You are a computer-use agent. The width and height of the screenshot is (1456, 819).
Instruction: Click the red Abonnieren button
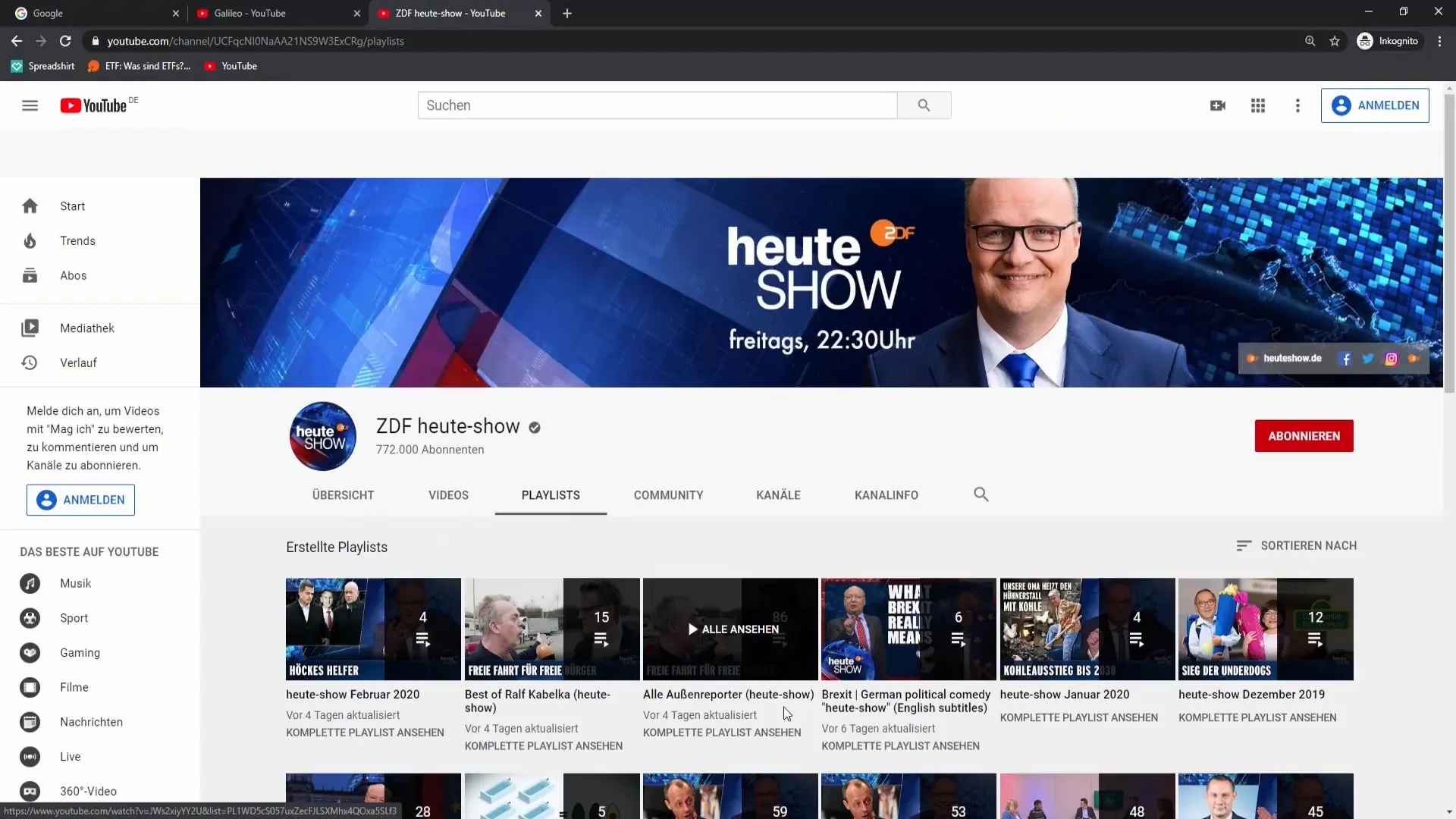(1303, 436)
